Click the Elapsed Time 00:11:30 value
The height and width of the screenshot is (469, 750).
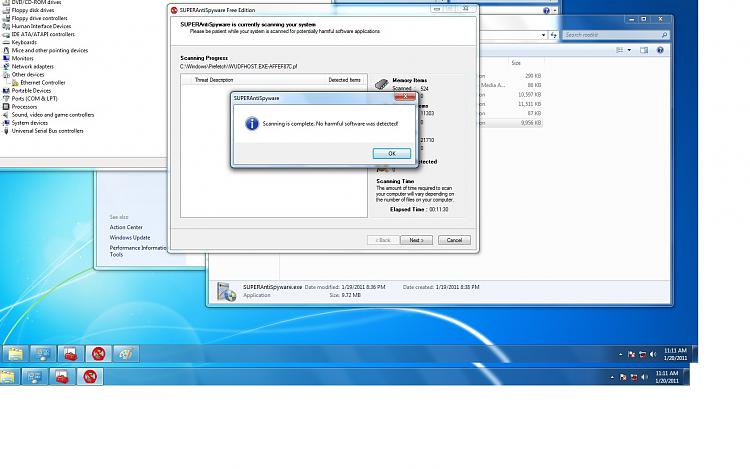point(438,209)
